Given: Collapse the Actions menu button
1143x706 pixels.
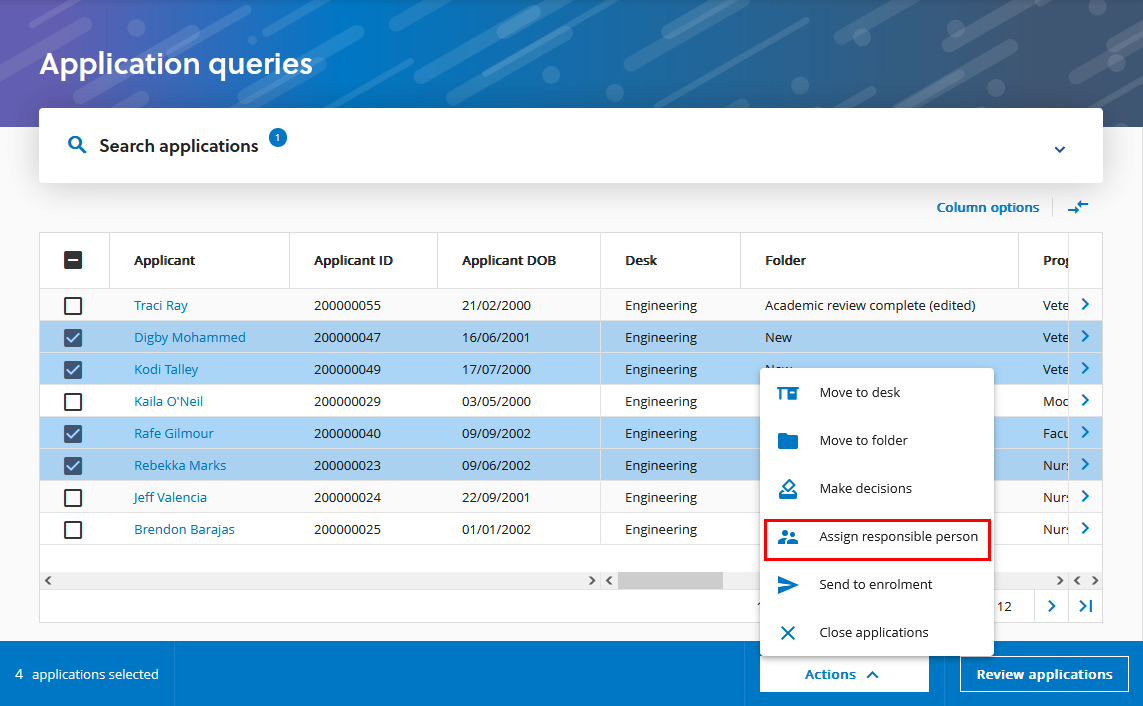Looking at the screenshot, I should pos(844,675).
